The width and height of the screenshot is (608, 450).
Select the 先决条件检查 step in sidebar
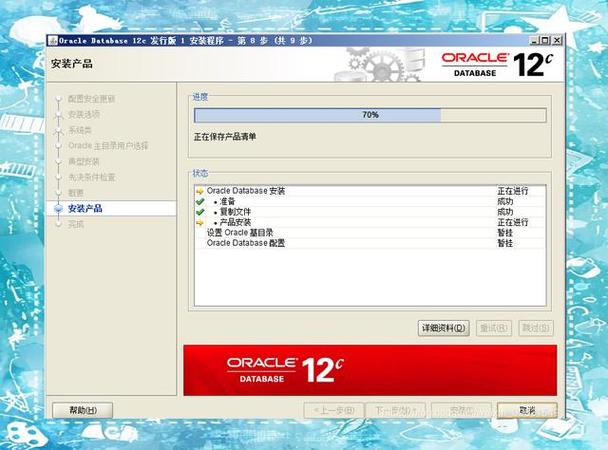tap(92, 177)
